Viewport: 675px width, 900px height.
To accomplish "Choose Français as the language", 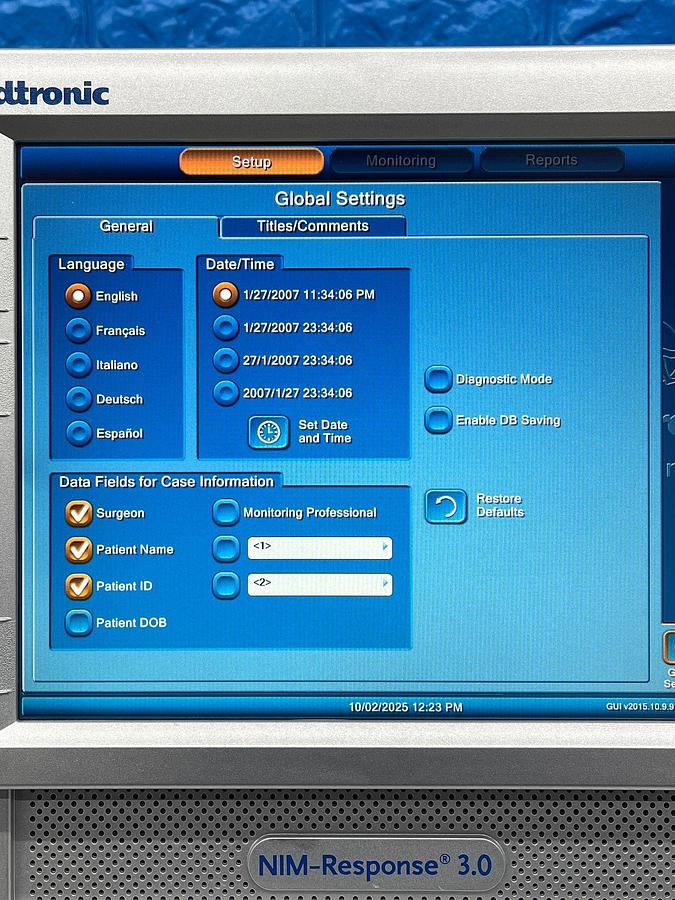I will [78, 331].
